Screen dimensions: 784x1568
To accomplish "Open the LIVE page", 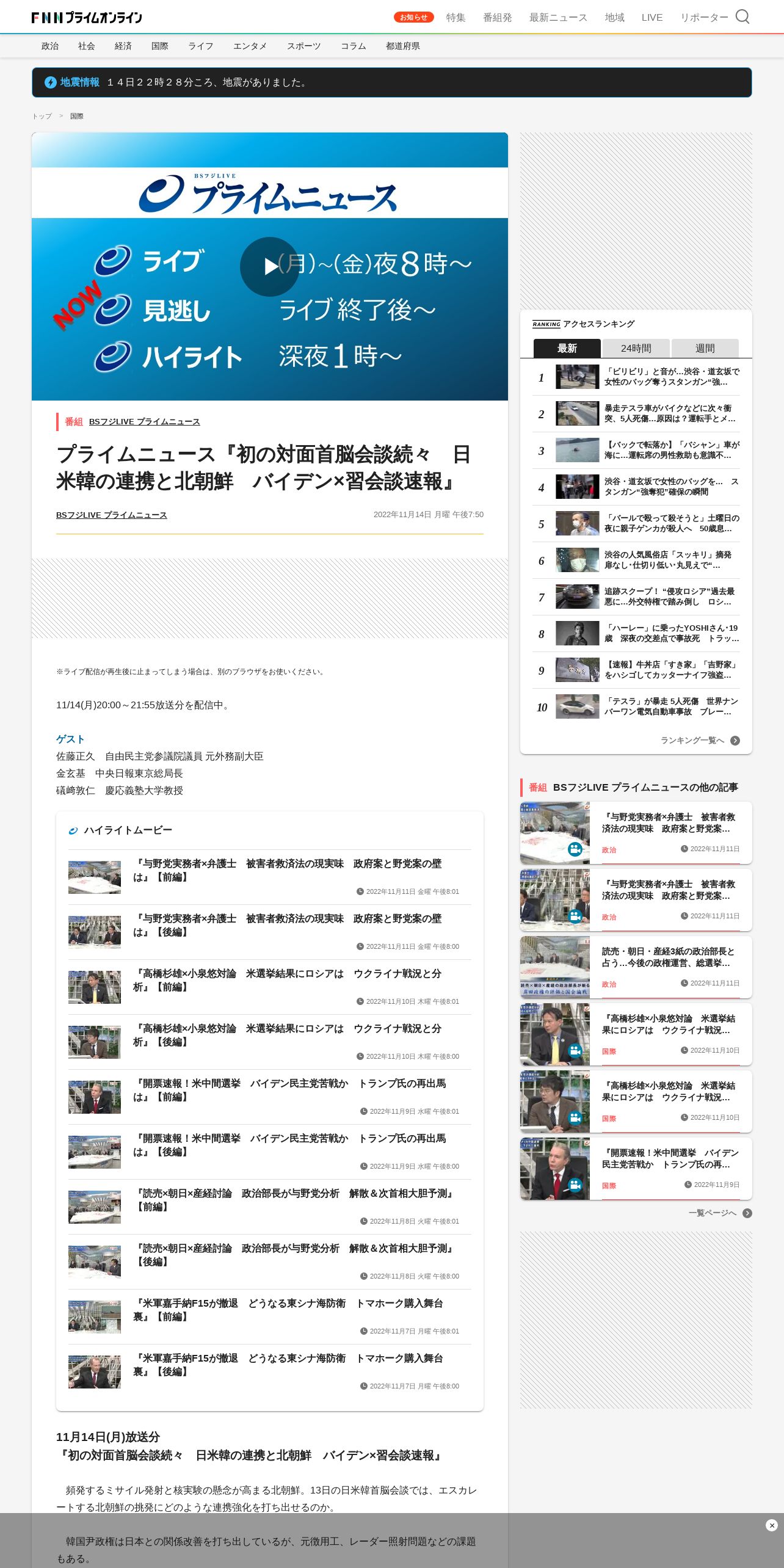I will point(652,18).
